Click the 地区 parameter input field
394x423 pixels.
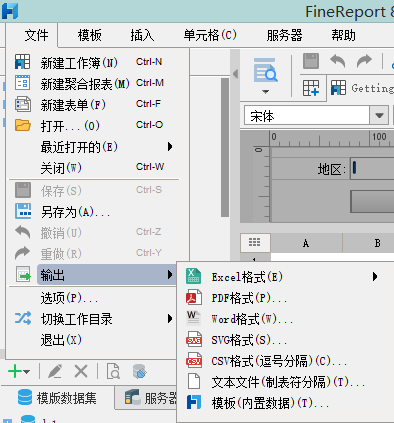point(372,169)
